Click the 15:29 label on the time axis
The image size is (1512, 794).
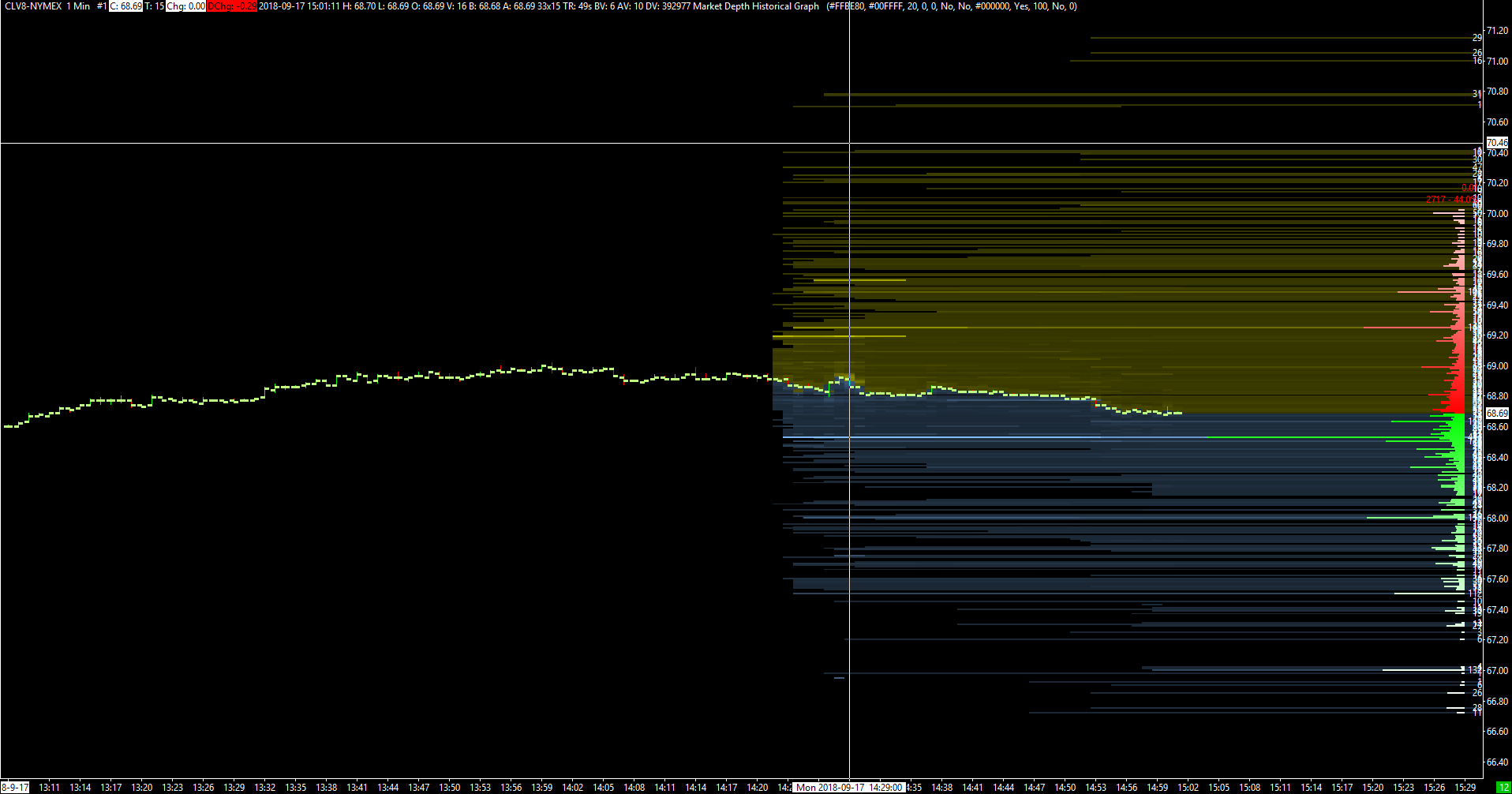tap(1465, 788)
